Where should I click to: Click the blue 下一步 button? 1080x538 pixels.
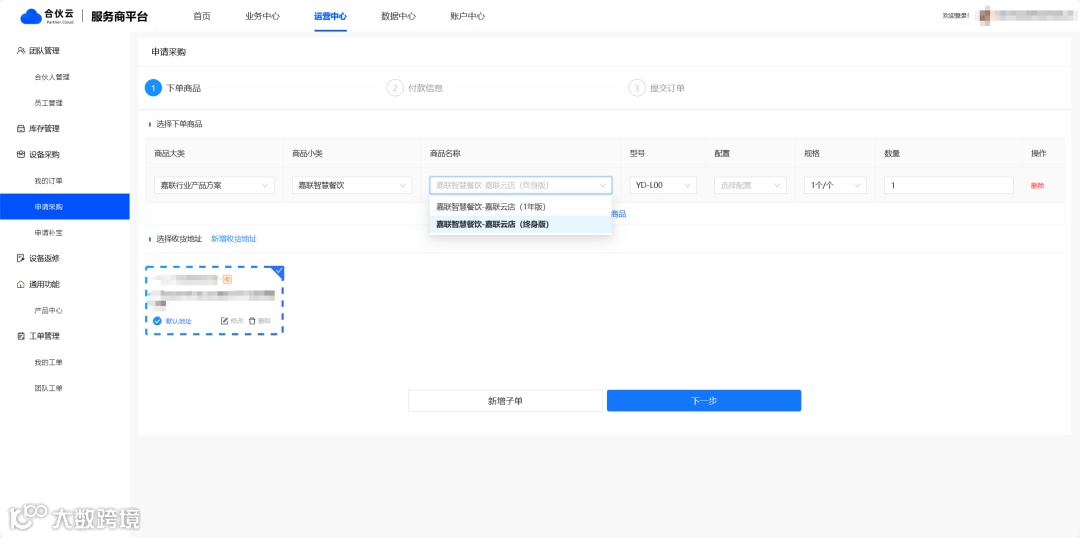coord(704,401)
